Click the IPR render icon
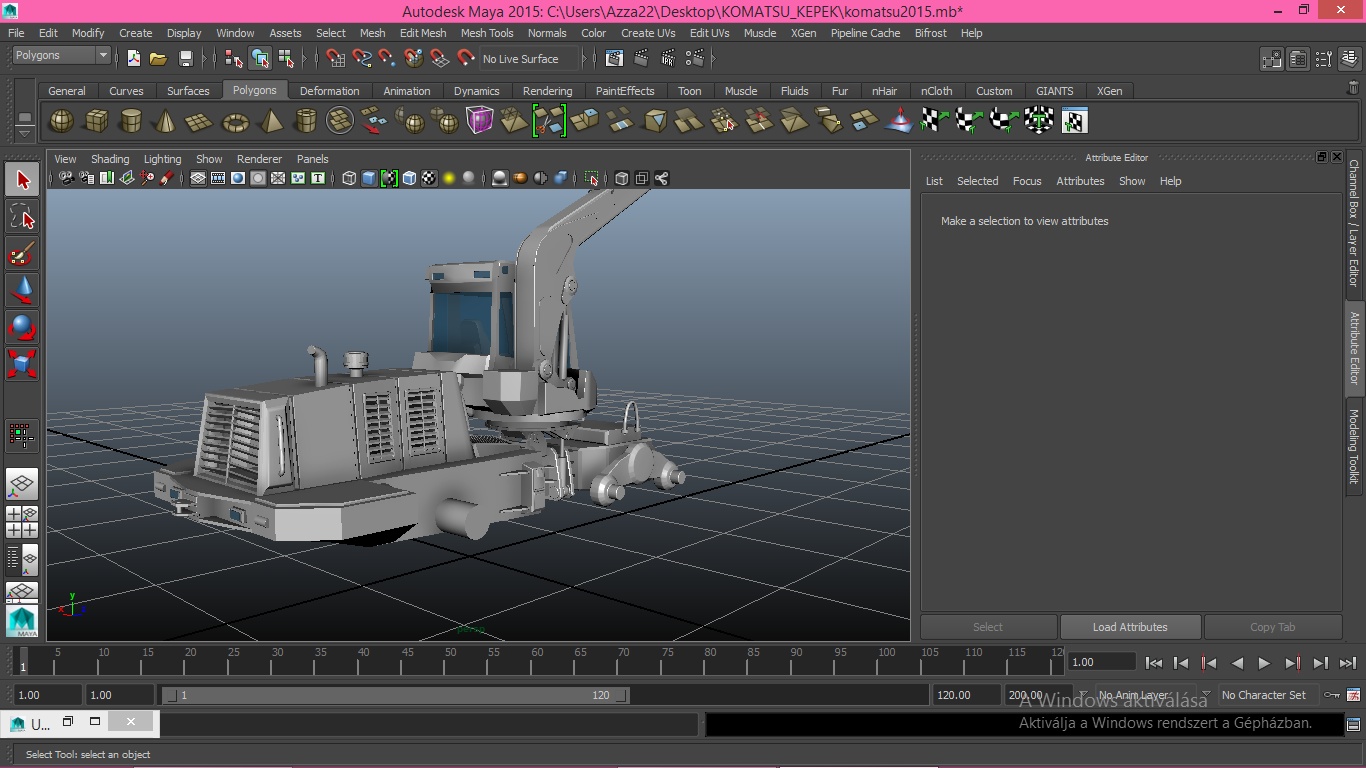Viewport: 1366px width, 768px height. click(x=667, y=58)
